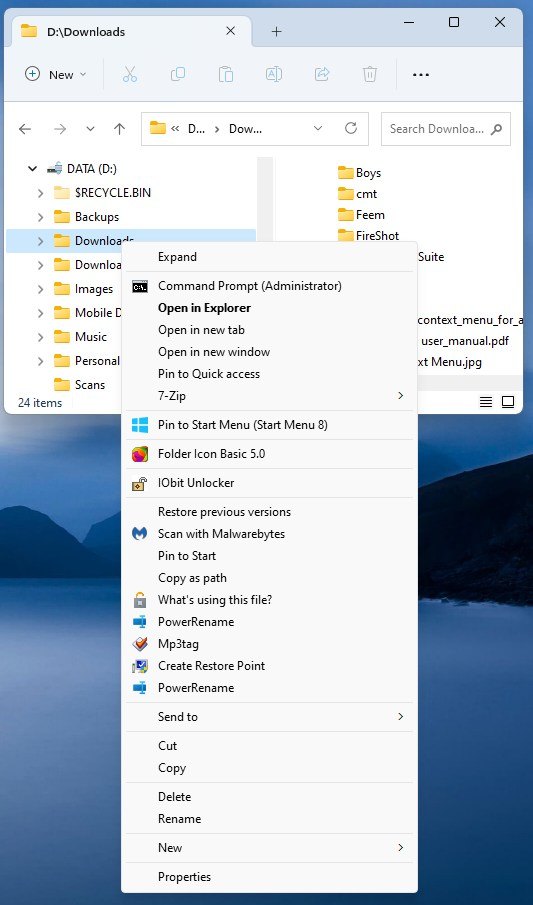Select Pin to Quick access
Screen dimensions: 533x905
click(x=269, y=374)
